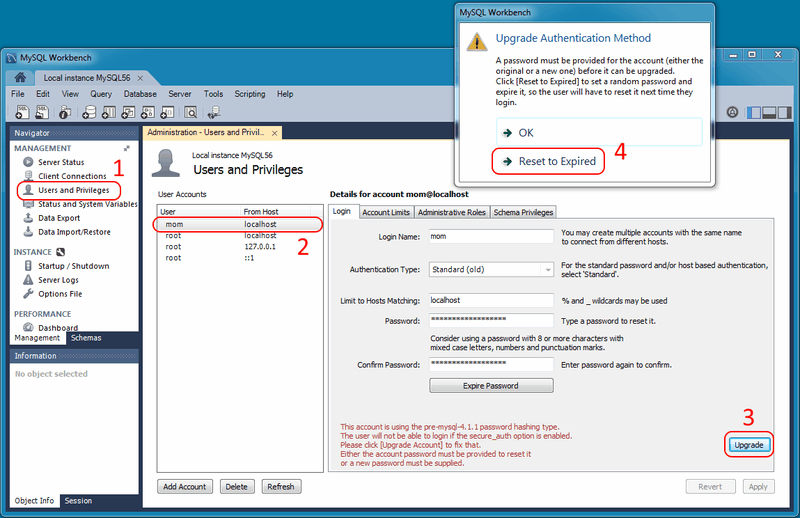Expand the Navigator panel using corner arrow

126,148
